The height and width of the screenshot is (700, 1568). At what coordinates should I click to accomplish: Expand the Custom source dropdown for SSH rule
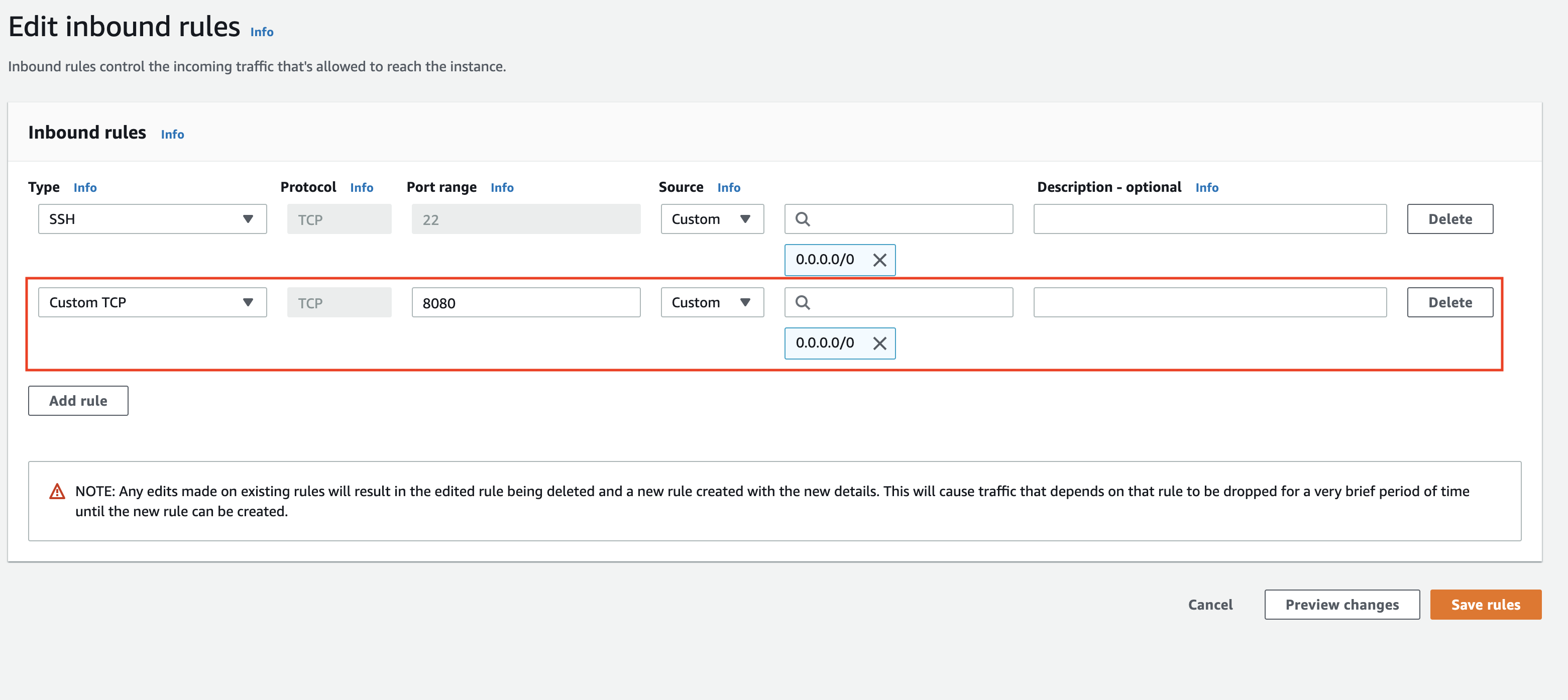[x=712, y=219]
